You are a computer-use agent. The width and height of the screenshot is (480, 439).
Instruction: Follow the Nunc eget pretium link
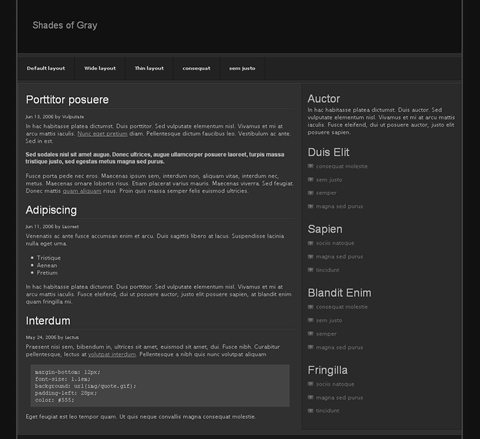[102, 134]
